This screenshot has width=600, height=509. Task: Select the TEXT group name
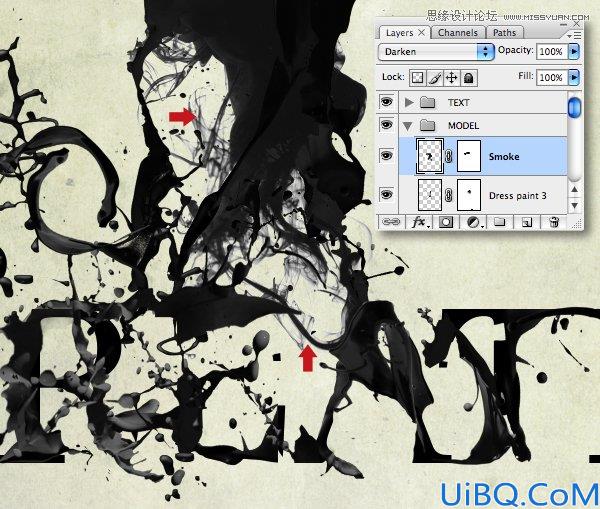pyautogui.click(x=458, y=103)
